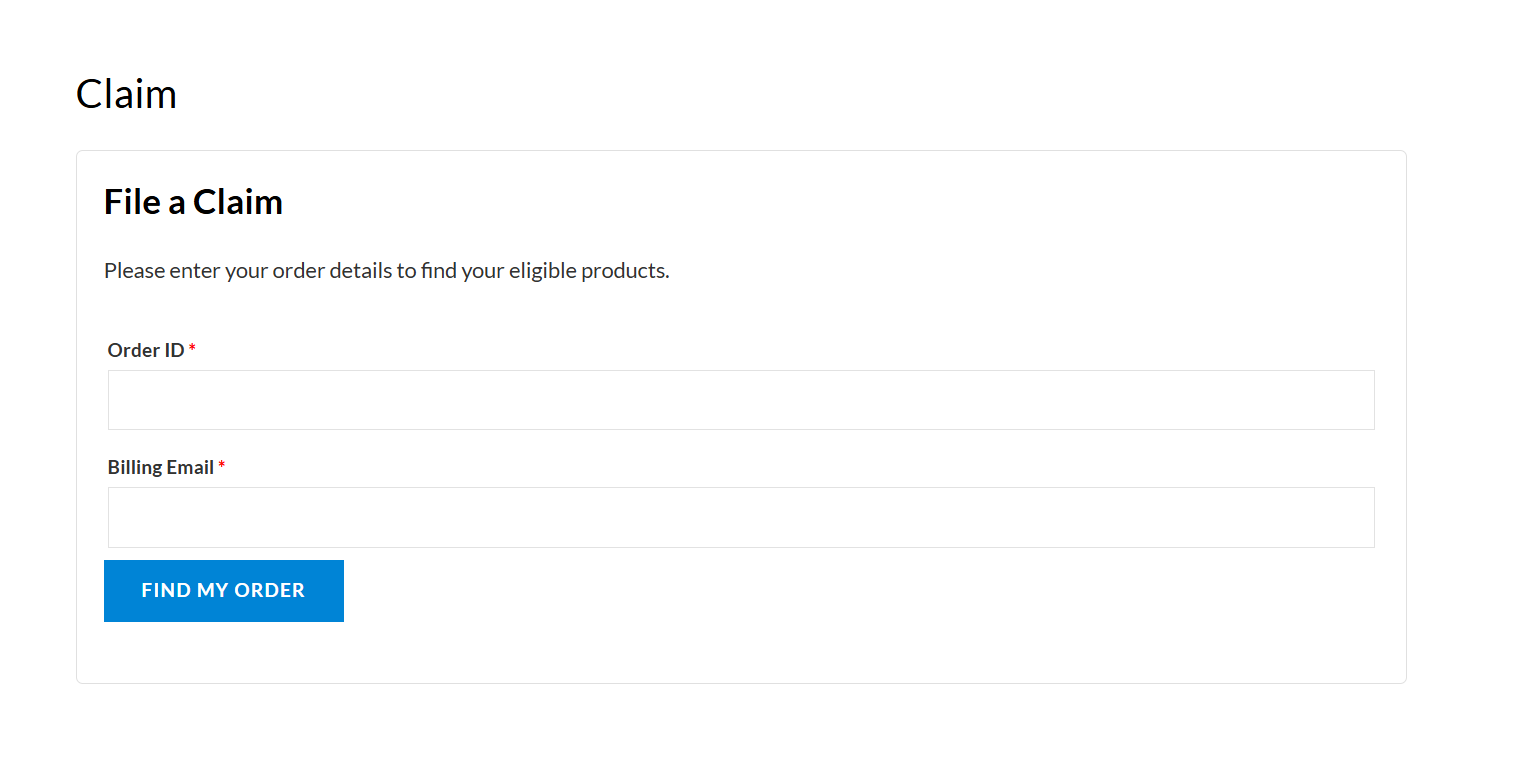This screenshot has height=770, width=1513.
Task: Click the Order ID input field
Action: point(741,400)
